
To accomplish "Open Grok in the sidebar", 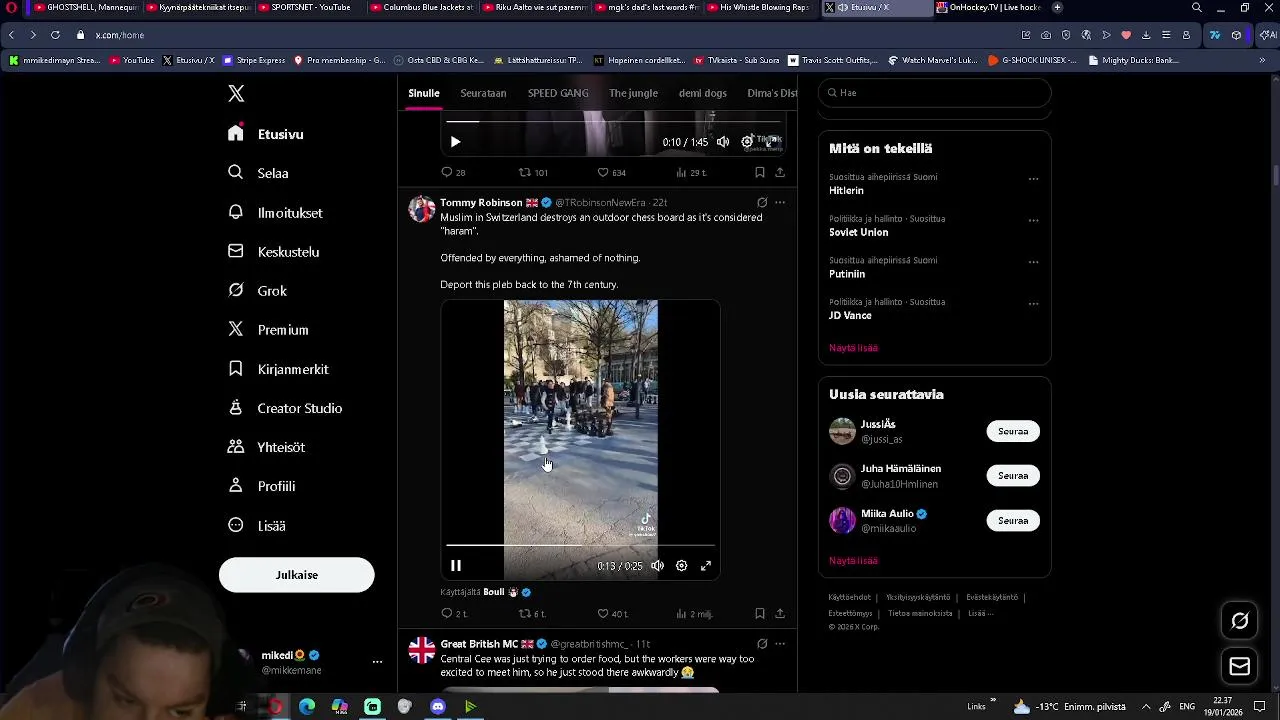I will click(258, 291).
